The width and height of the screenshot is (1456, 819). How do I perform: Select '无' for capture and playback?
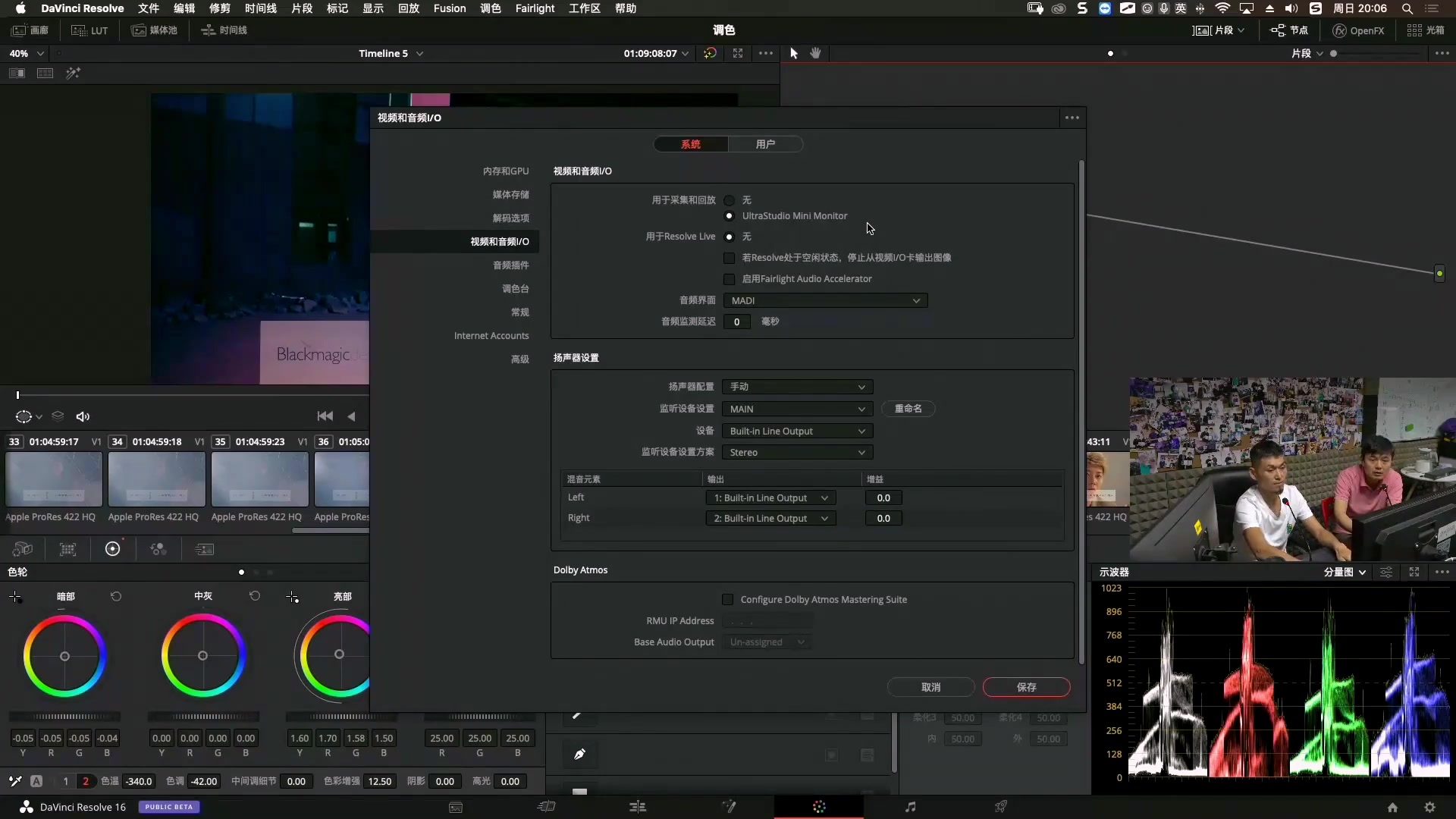point(730,200)
